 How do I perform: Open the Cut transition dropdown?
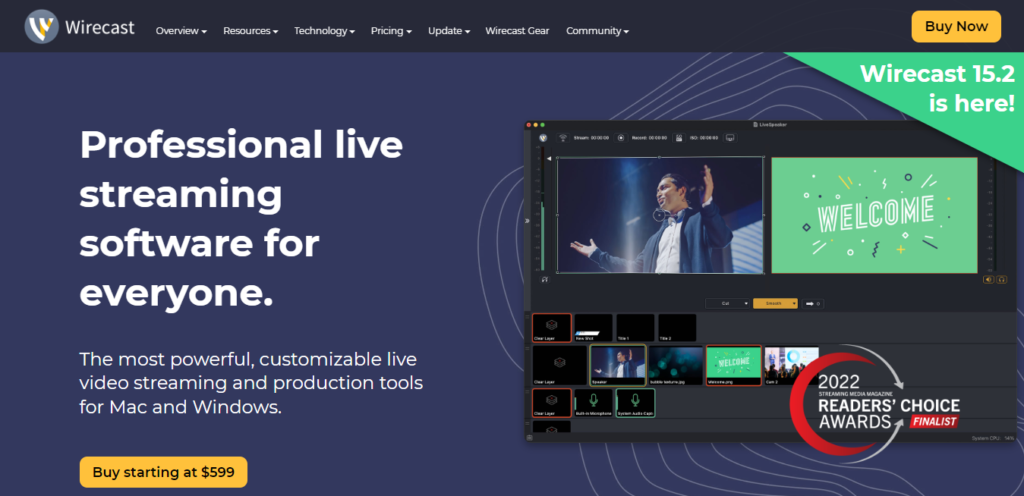(x=728, y=303)
